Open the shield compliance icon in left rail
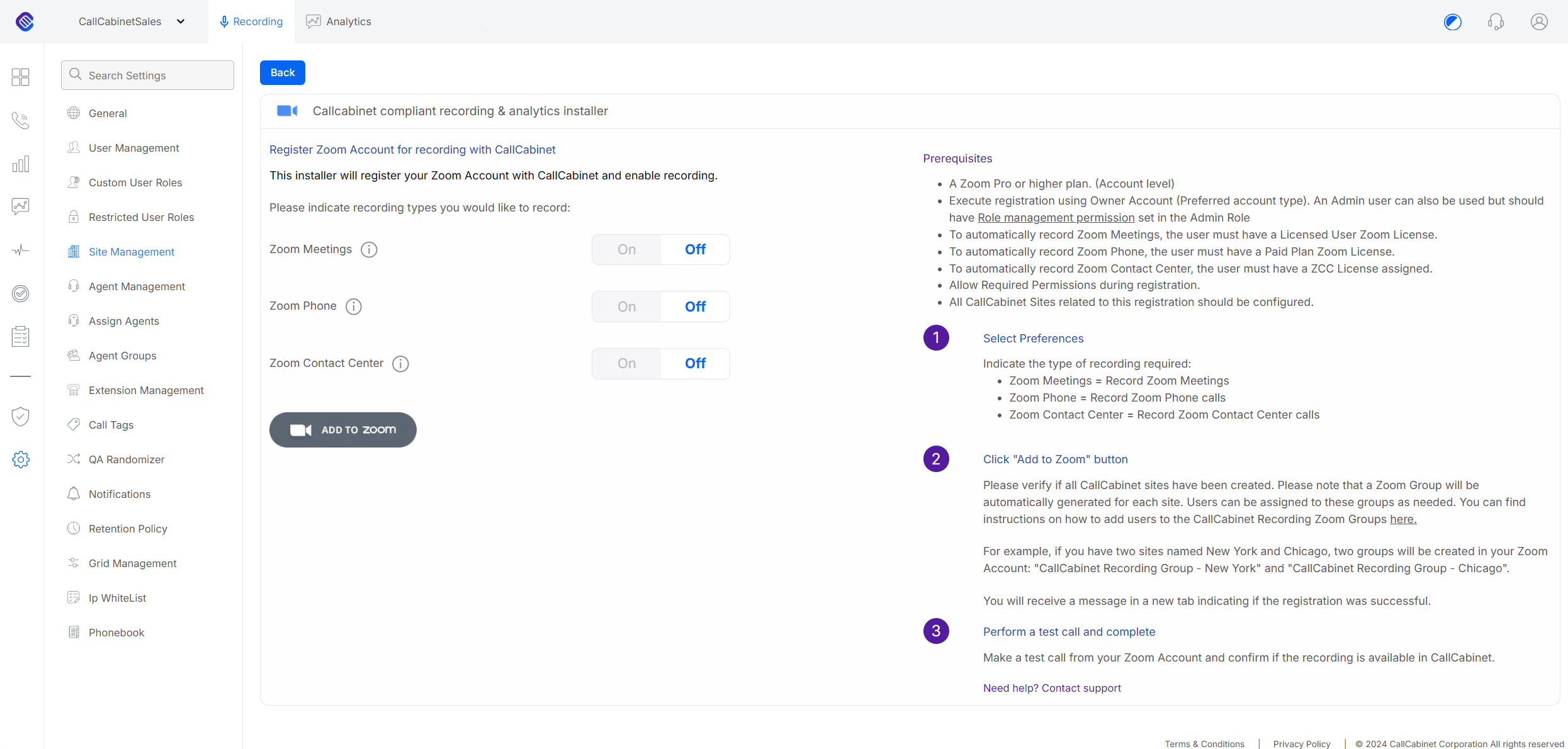Screen dimensions: 1568x749 click(x=21, y=416)
